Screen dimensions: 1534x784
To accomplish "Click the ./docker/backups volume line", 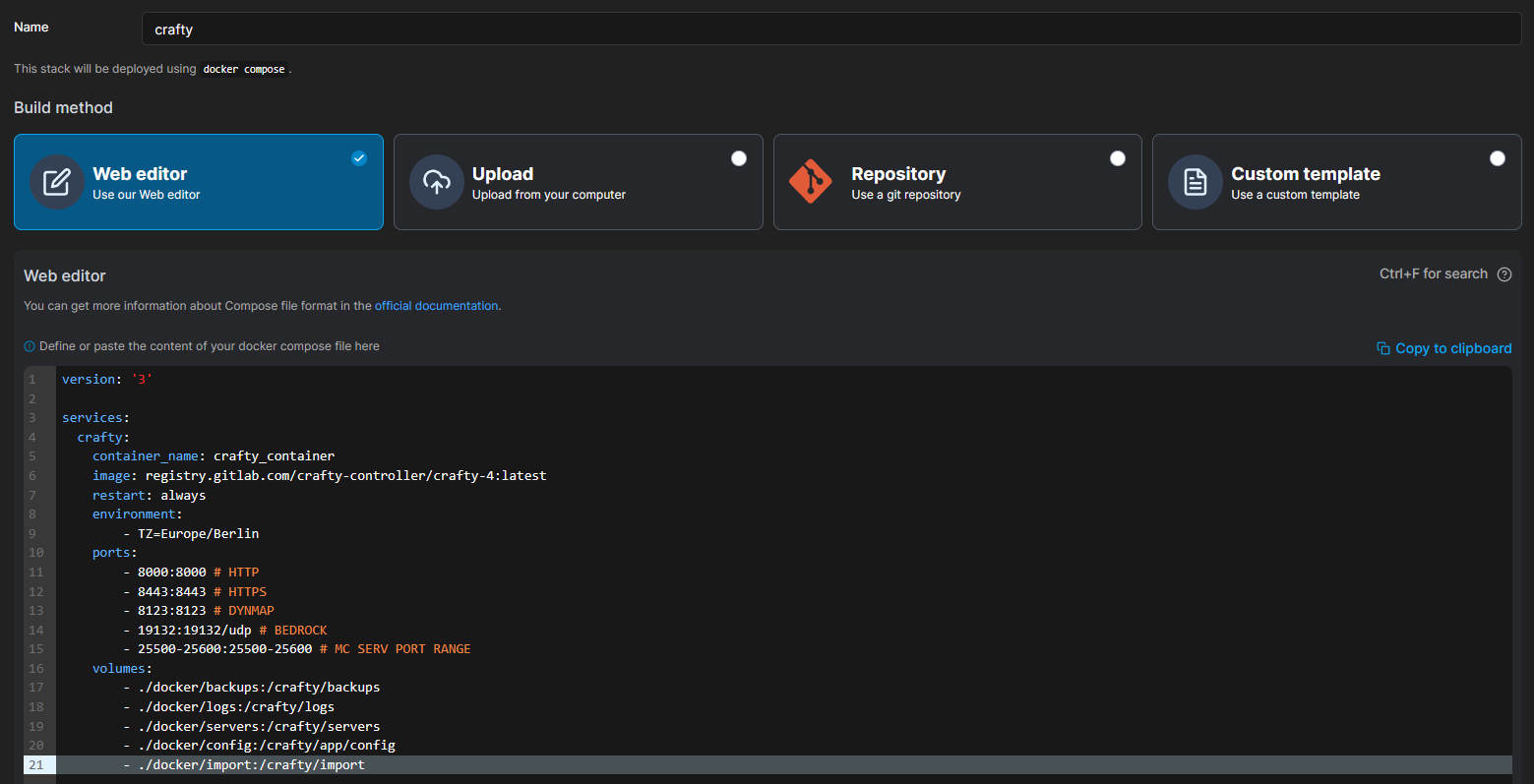I will pyautogui.click(x=252, y=687).
